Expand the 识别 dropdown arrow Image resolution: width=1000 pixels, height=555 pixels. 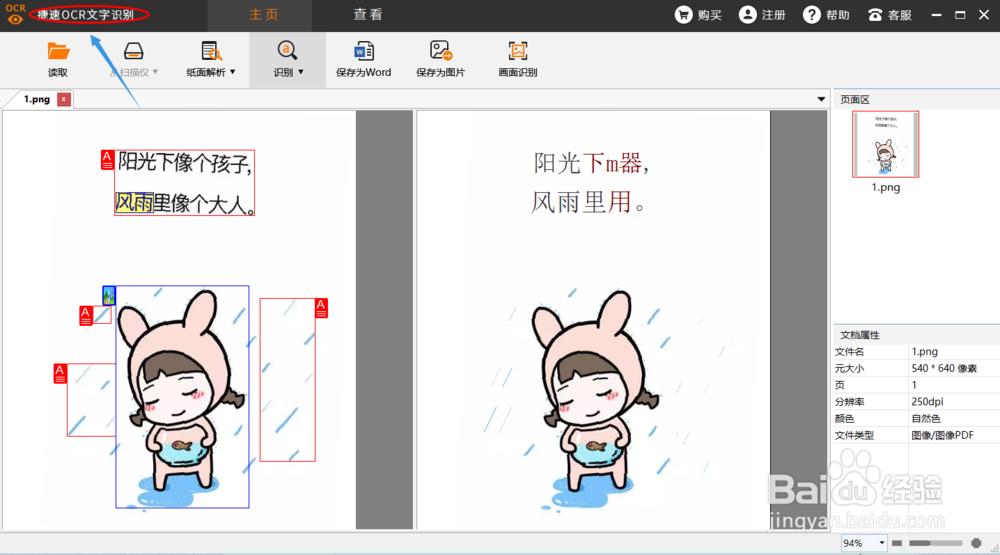click(300, 72)
